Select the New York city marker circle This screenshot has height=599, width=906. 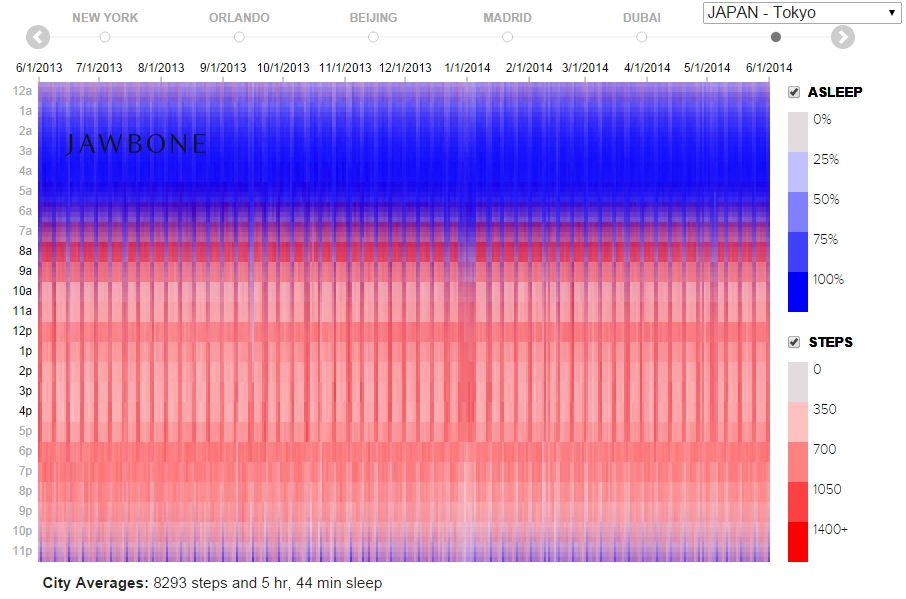pyautogui.click(x=105, y=37)
